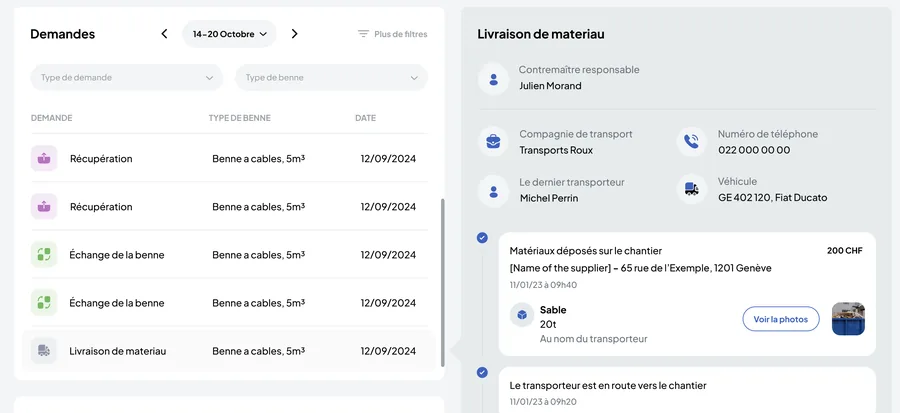
Task: Go to next week with right arrow
Action: pyautogui.click(x=294, y=34)
